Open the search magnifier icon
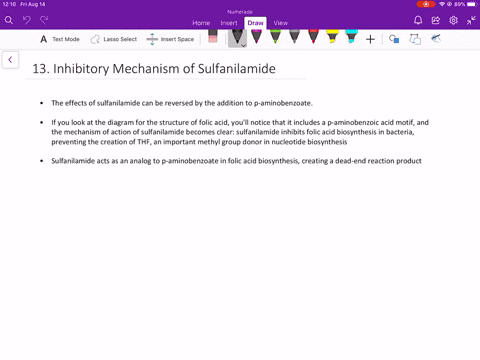 click(x=9, y=20)
